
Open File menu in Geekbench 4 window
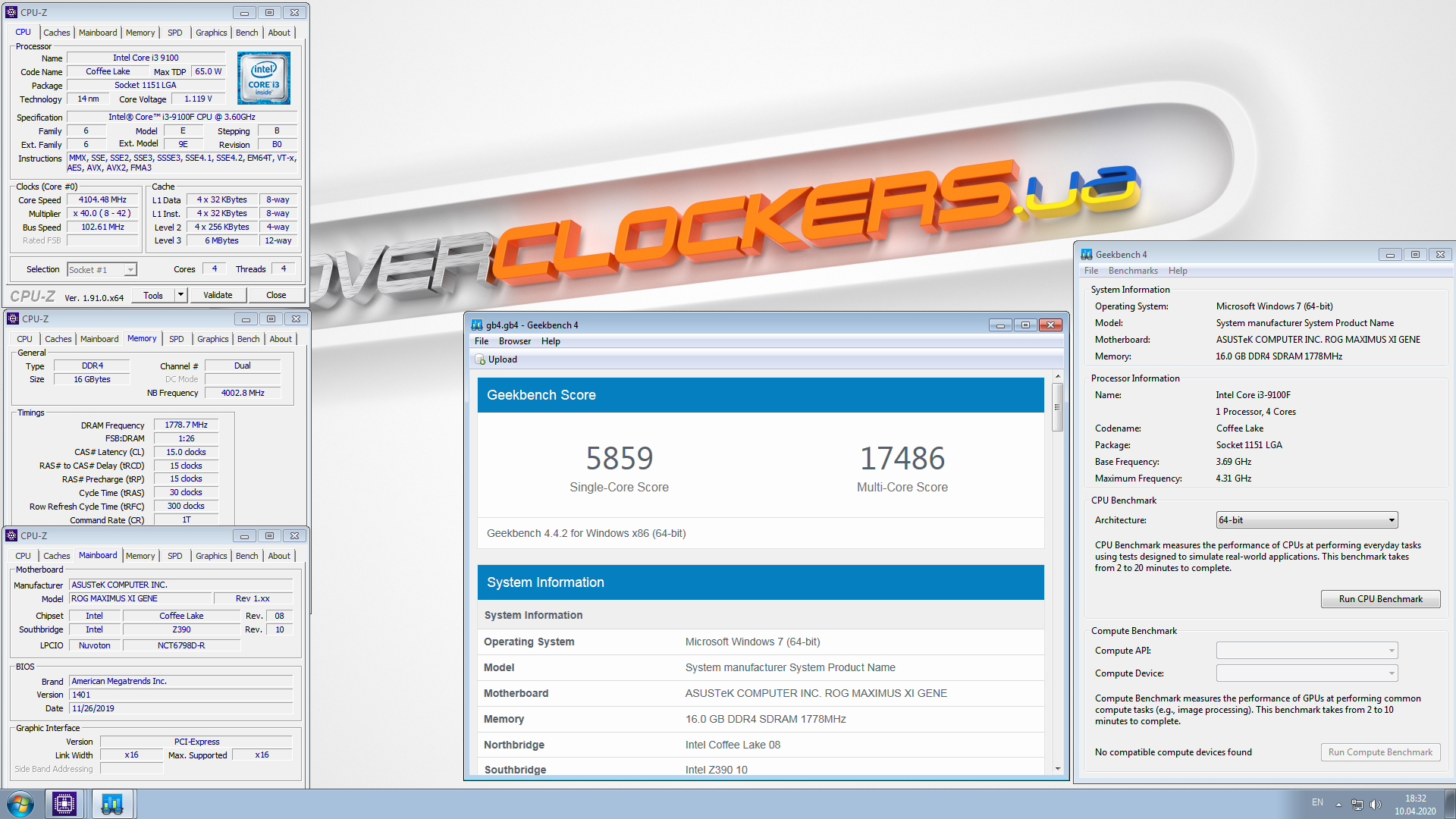tap(1091, 271)
